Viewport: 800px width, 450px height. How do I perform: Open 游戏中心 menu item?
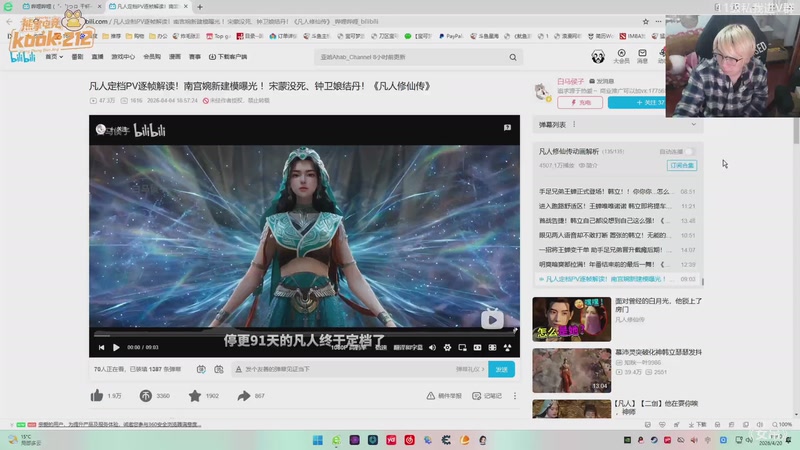[x=123, y=57]
